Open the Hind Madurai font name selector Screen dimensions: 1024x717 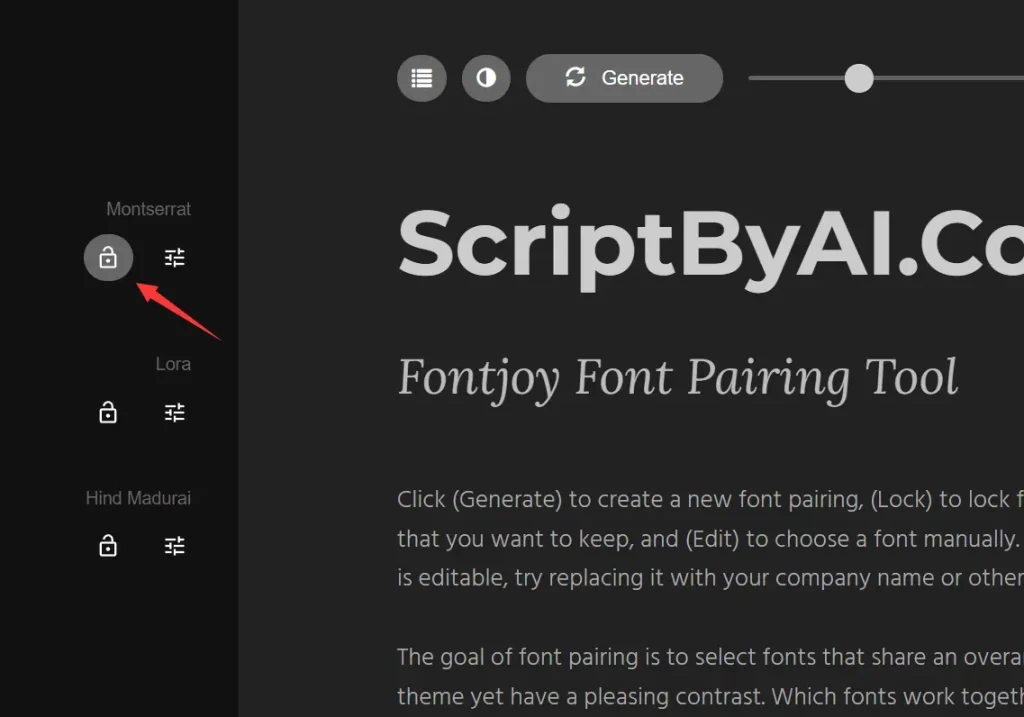tap(138, 498)
